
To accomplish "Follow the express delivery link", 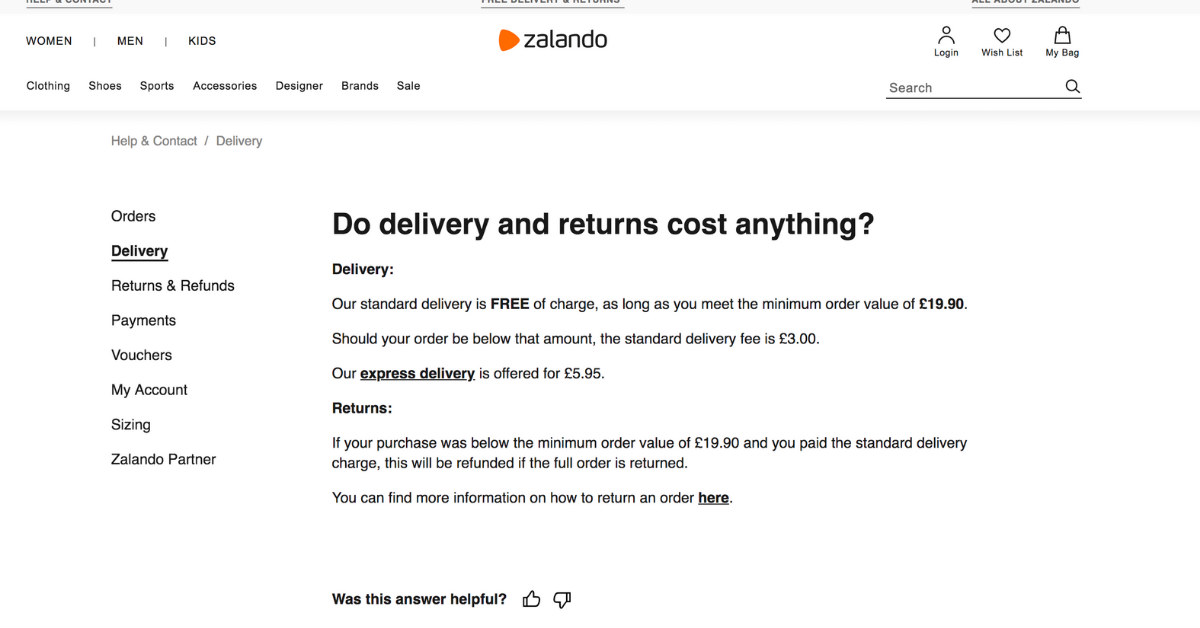I will (x=417, y=373).
